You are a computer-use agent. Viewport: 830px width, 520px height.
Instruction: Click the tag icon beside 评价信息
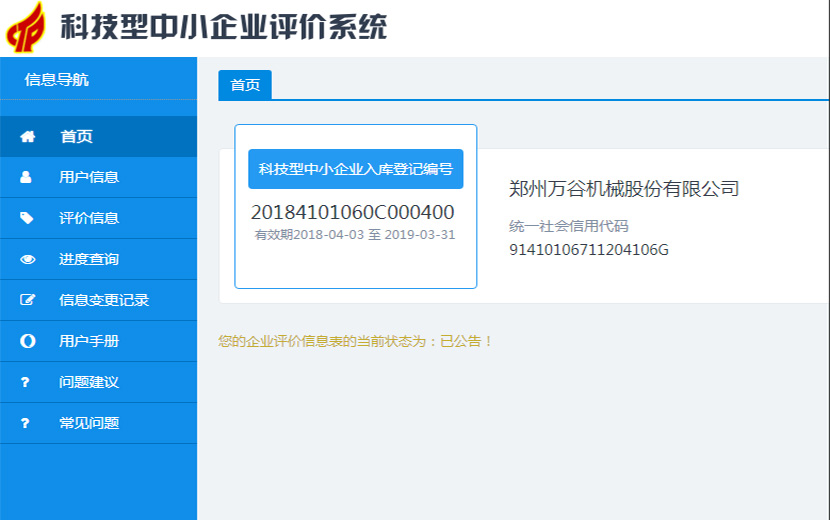coord(27,218)
